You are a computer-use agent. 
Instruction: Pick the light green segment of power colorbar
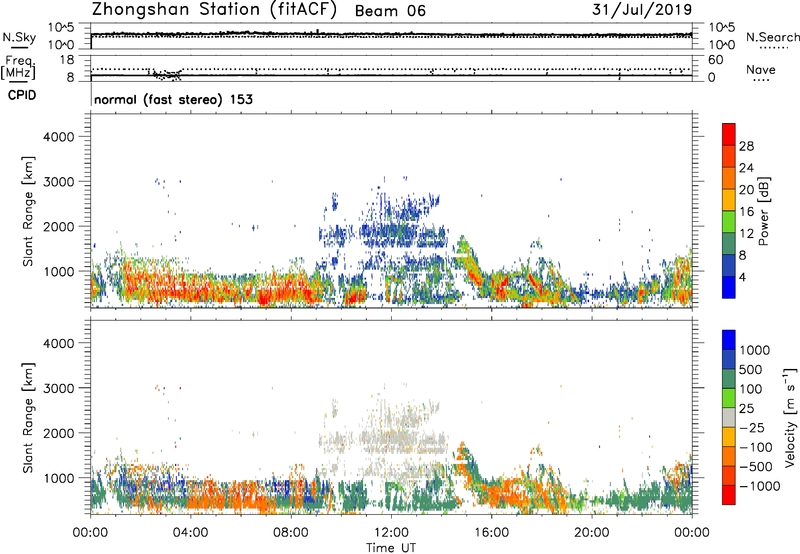[x=729, y=221]
